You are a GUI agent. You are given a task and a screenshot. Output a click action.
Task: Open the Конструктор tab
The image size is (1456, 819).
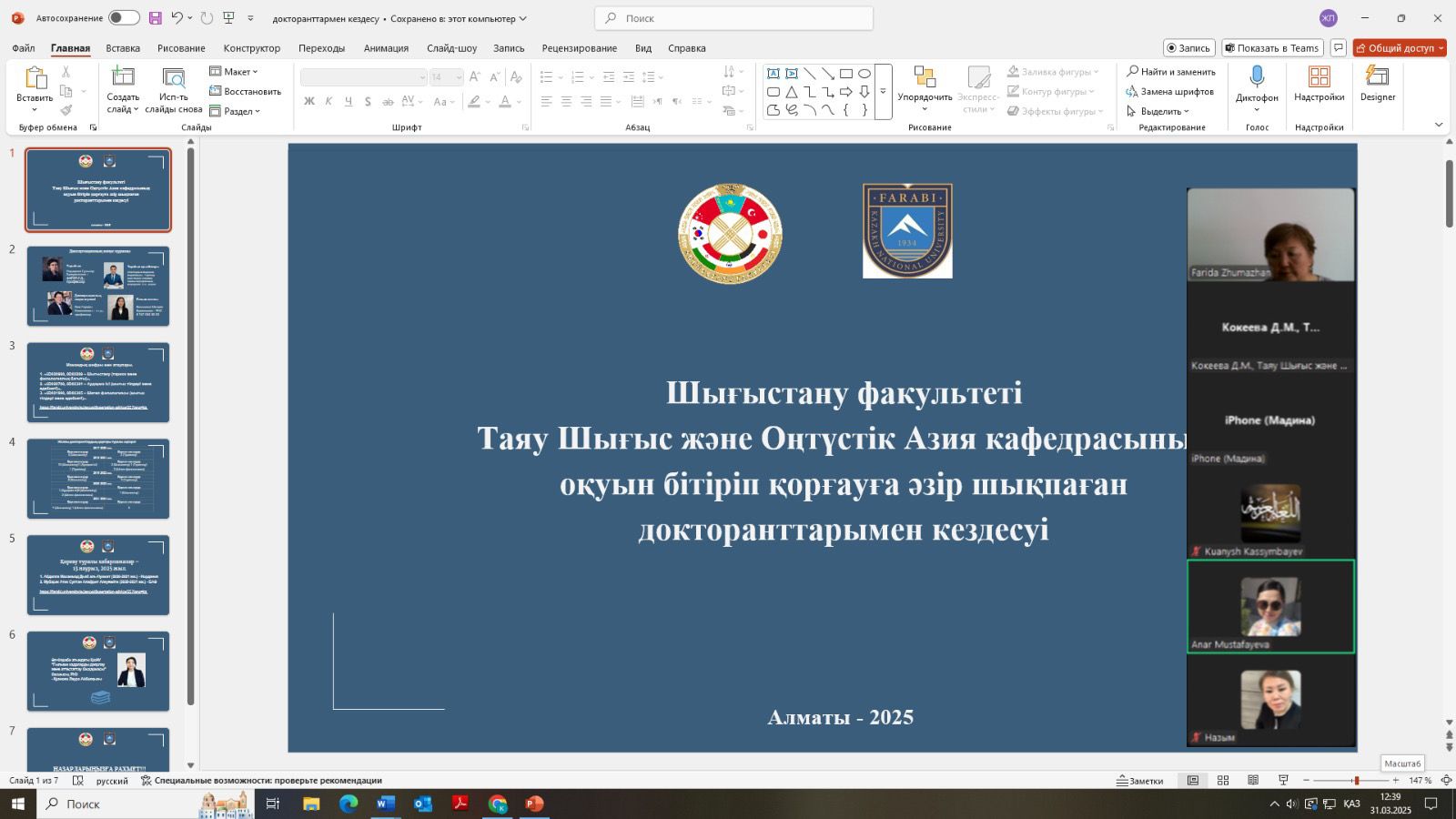point(252,48)
